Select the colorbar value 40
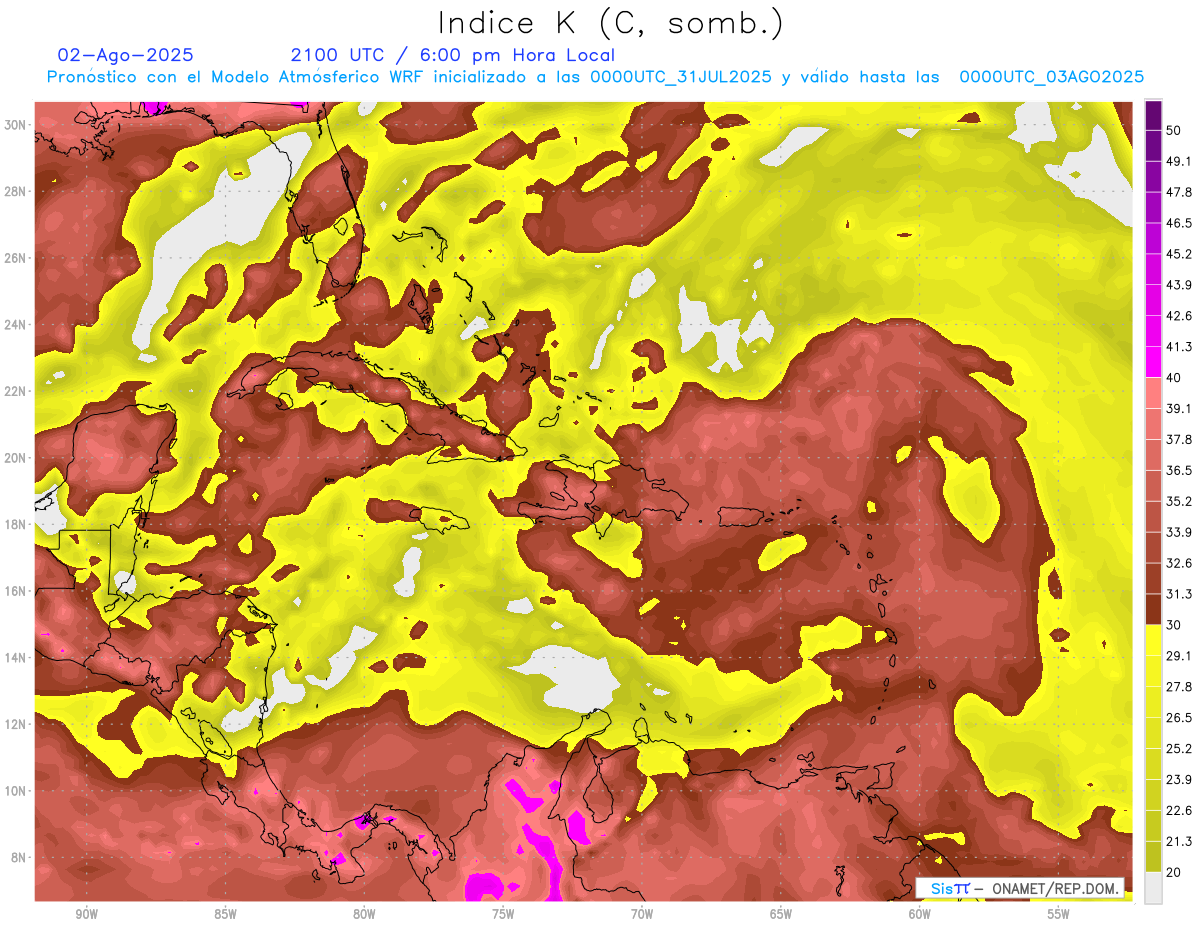Image resolution: width=1200 pixels, height=927 pixels. [x=1175, y=378]
